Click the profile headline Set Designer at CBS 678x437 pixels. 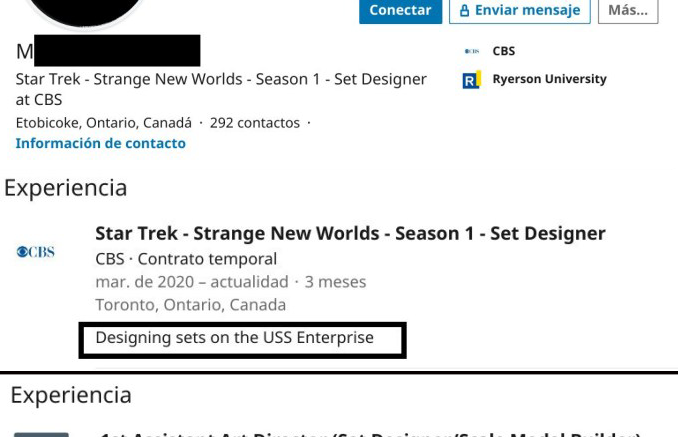pyautogui.click(x=221, y=89)
